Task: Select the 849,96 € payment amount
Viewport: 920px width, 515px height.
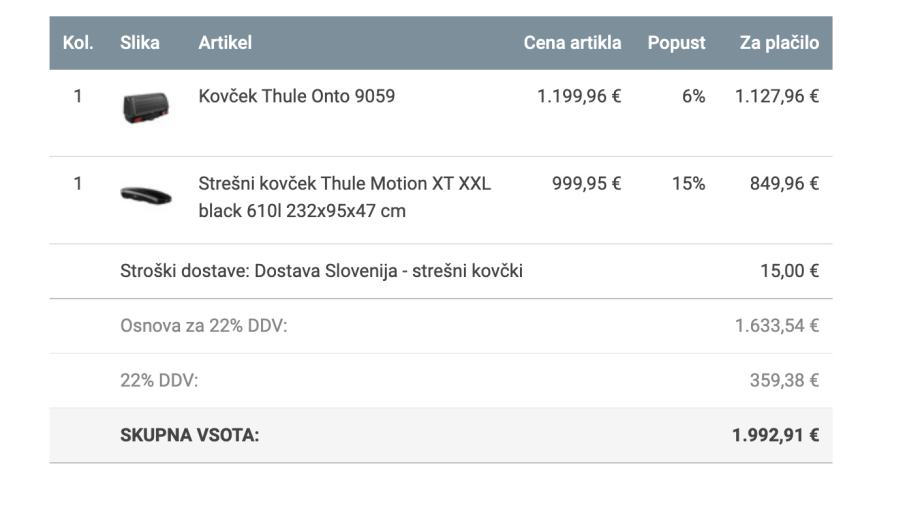Action: click(x=784, y=183)
